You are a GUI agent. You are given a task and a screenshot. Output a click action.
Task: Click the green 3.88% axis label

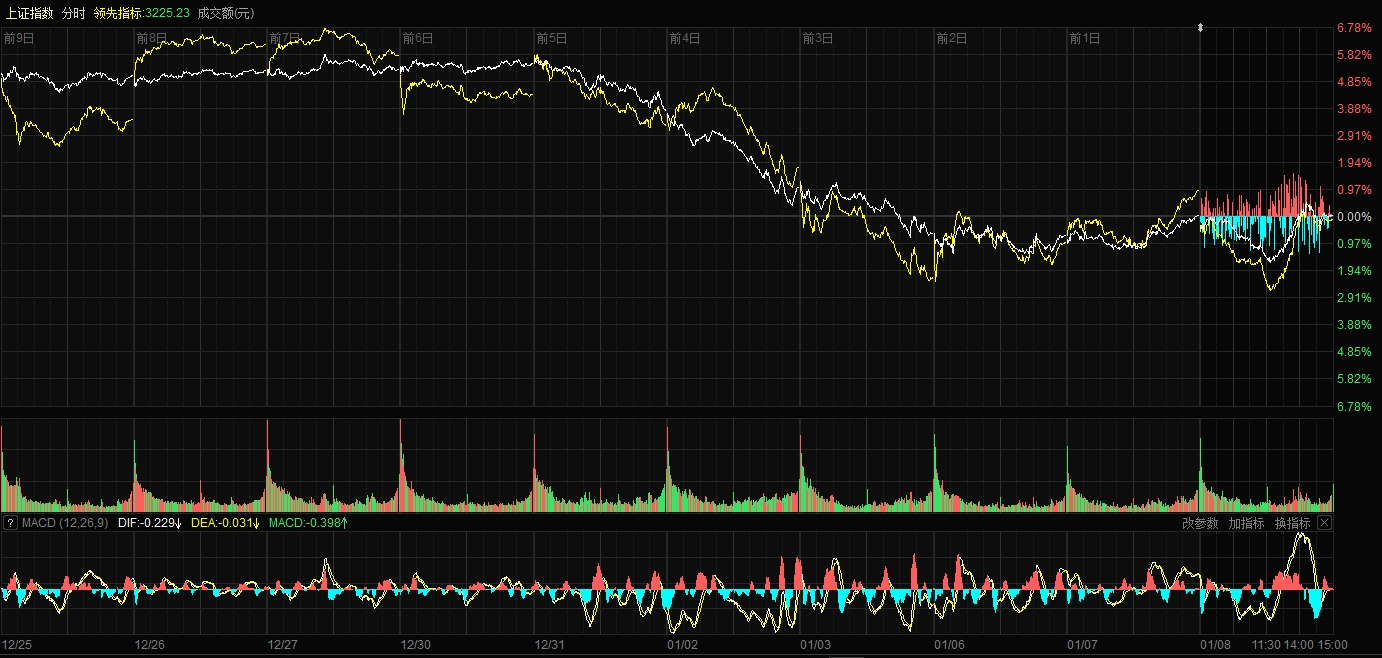[x=1354, y=325]
